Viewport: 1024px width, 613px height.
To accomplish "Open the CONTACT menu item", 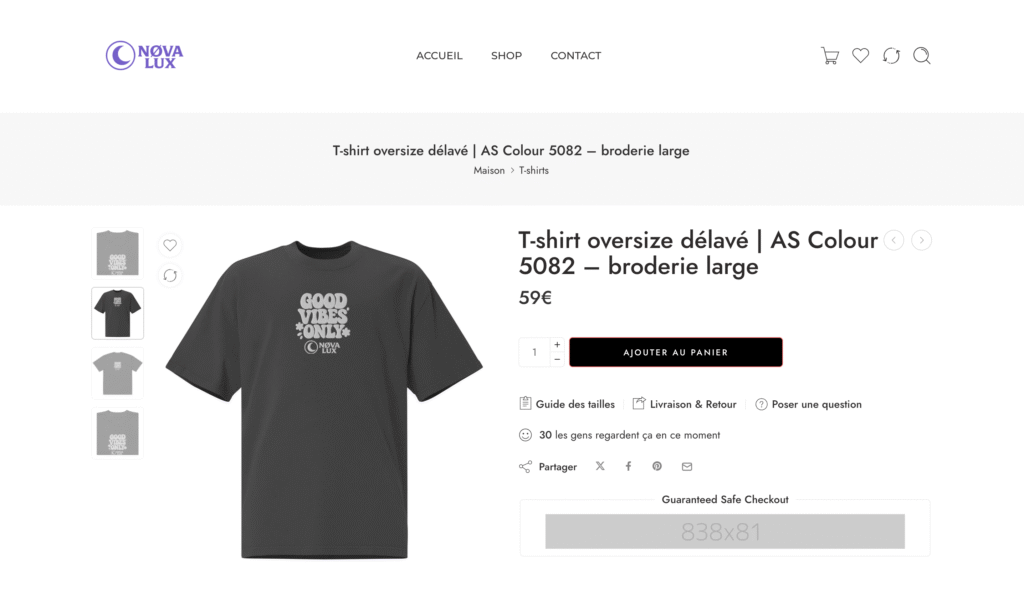I will pyautogui.click(x=575, y=56).
